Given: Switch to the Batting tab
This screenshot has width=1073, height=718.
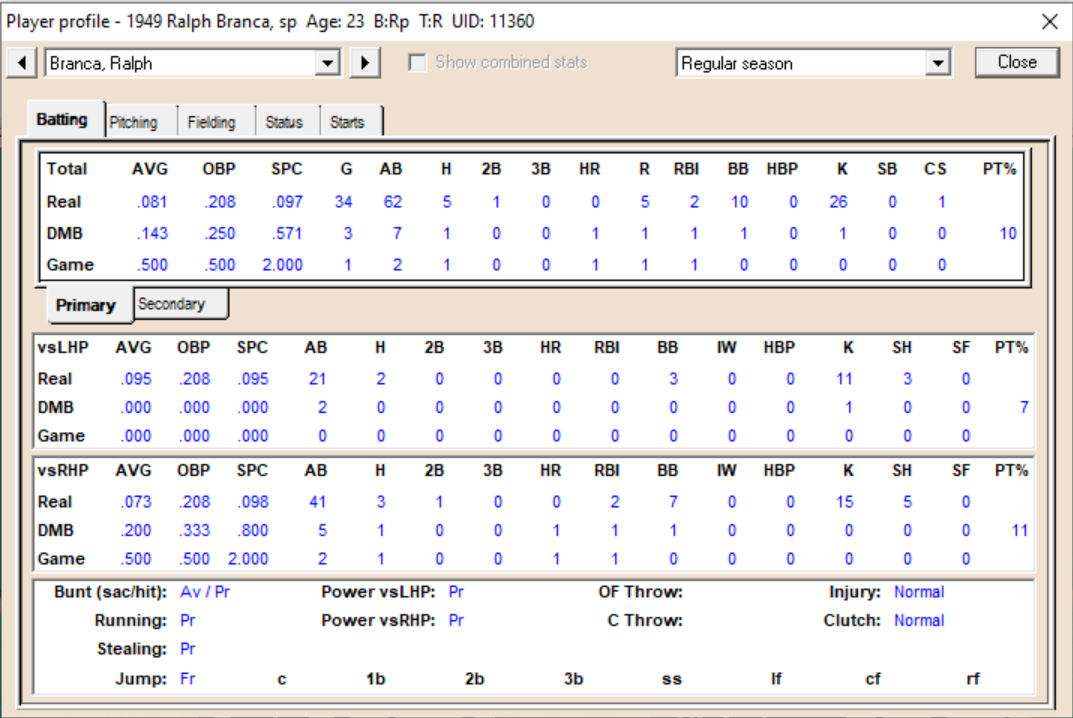Looking at the screenshot, I should coord(62,119).
